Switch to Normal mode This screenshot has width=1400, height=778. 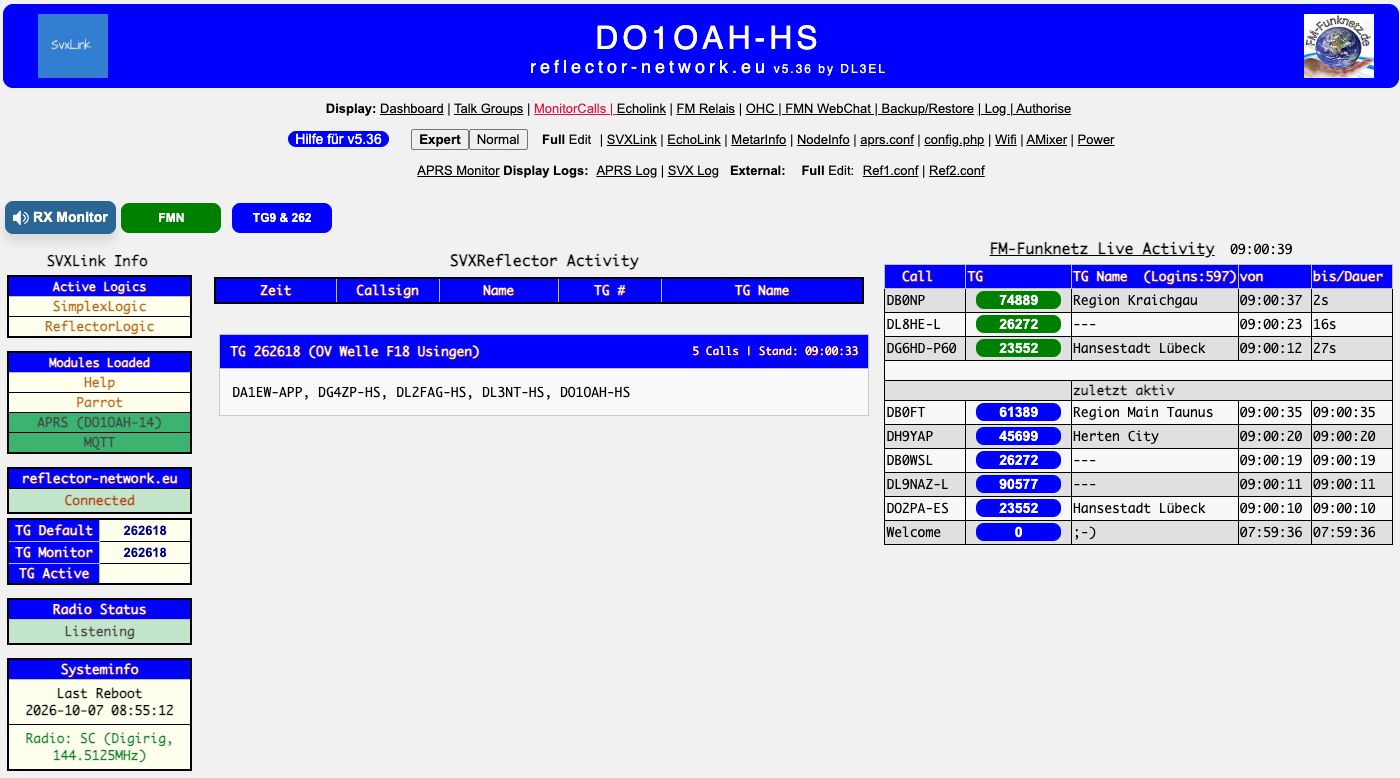tap(498, 139)
